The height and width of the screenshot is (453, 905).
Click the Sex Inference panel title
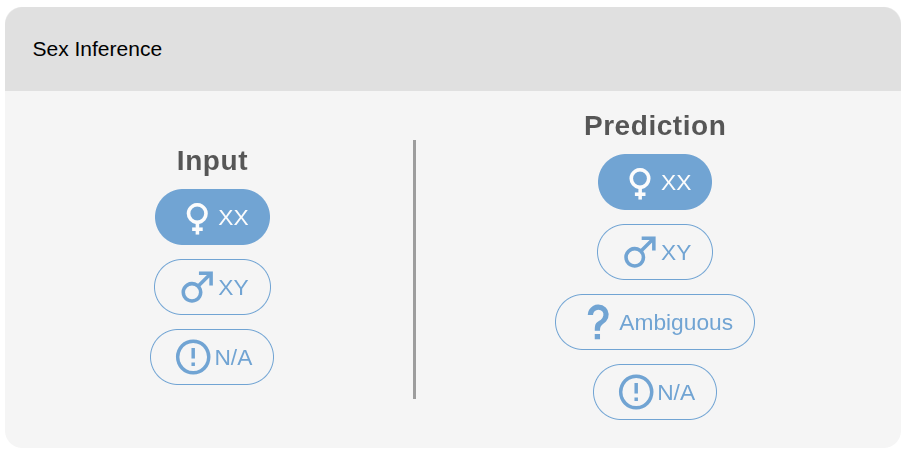98,49
